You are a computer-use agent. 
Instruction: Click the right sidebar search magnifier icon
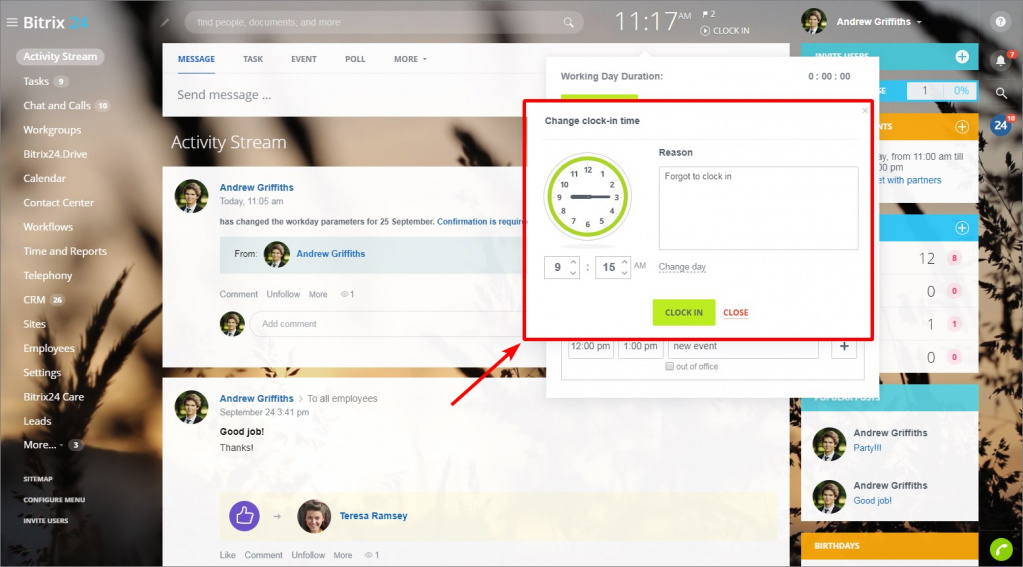point(1001,93)
